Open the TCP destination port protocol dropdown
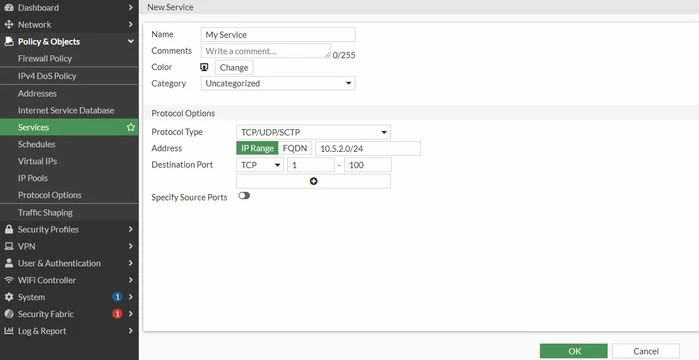699x360 pixels. pyautogui.click(x=260, y=165)
